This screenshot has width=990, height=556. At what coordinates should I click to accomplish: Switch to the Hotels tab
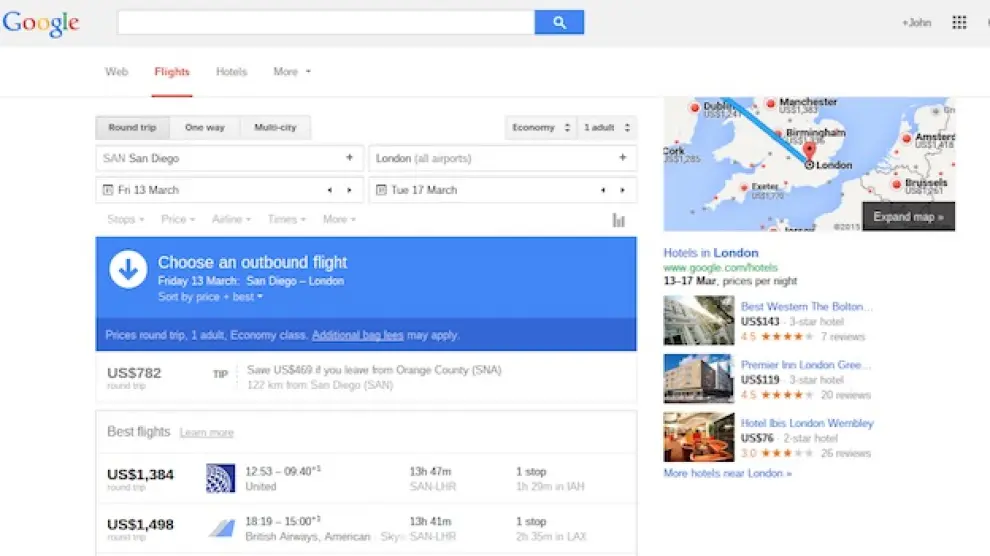pos(231,72)
